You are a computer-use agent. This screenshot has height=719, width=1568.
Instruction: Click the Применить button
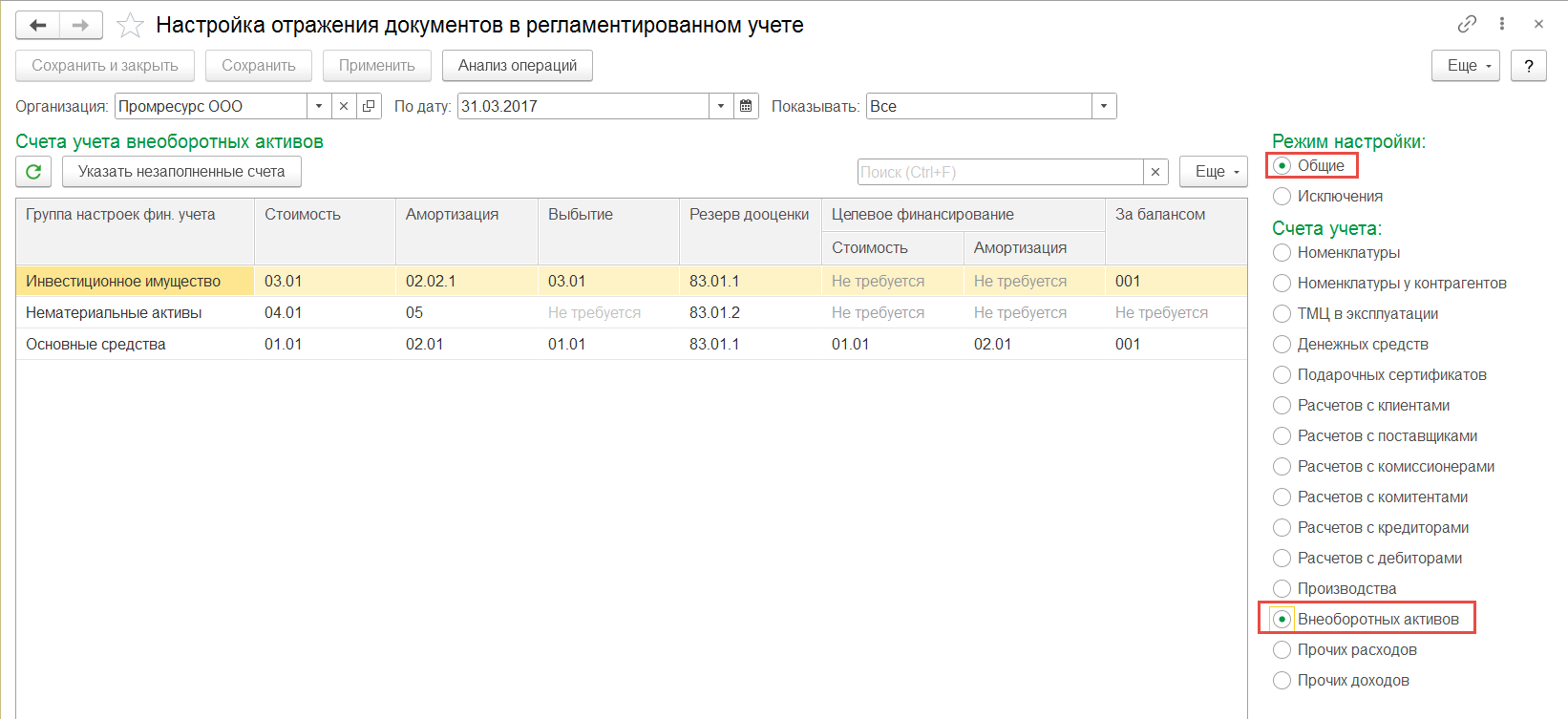click(377, 66)
